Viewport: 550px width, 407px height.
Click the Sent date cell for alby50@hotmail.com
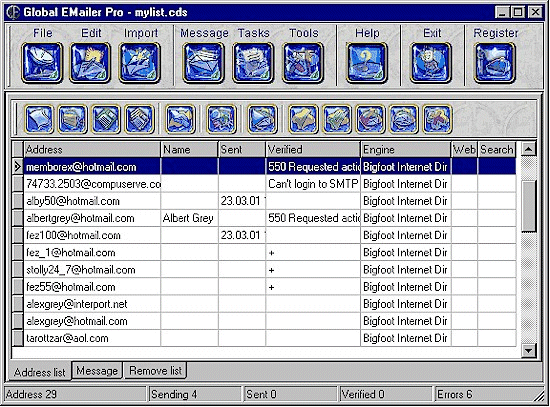(x=242, y=201)
